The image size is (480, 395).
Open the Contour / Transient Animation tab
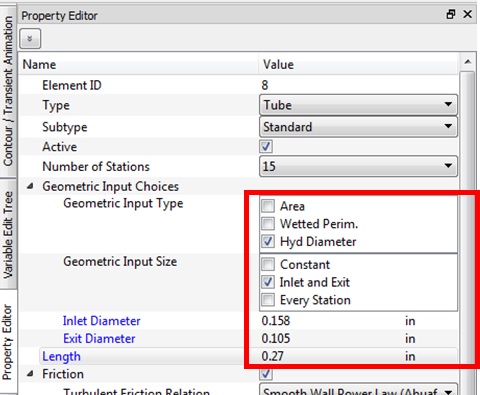(7, 91)
